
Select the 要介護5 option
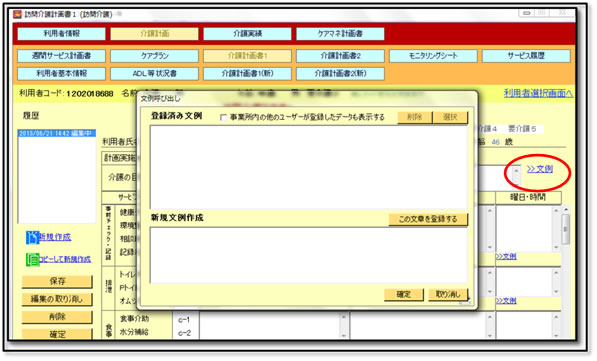coord(522,129)
